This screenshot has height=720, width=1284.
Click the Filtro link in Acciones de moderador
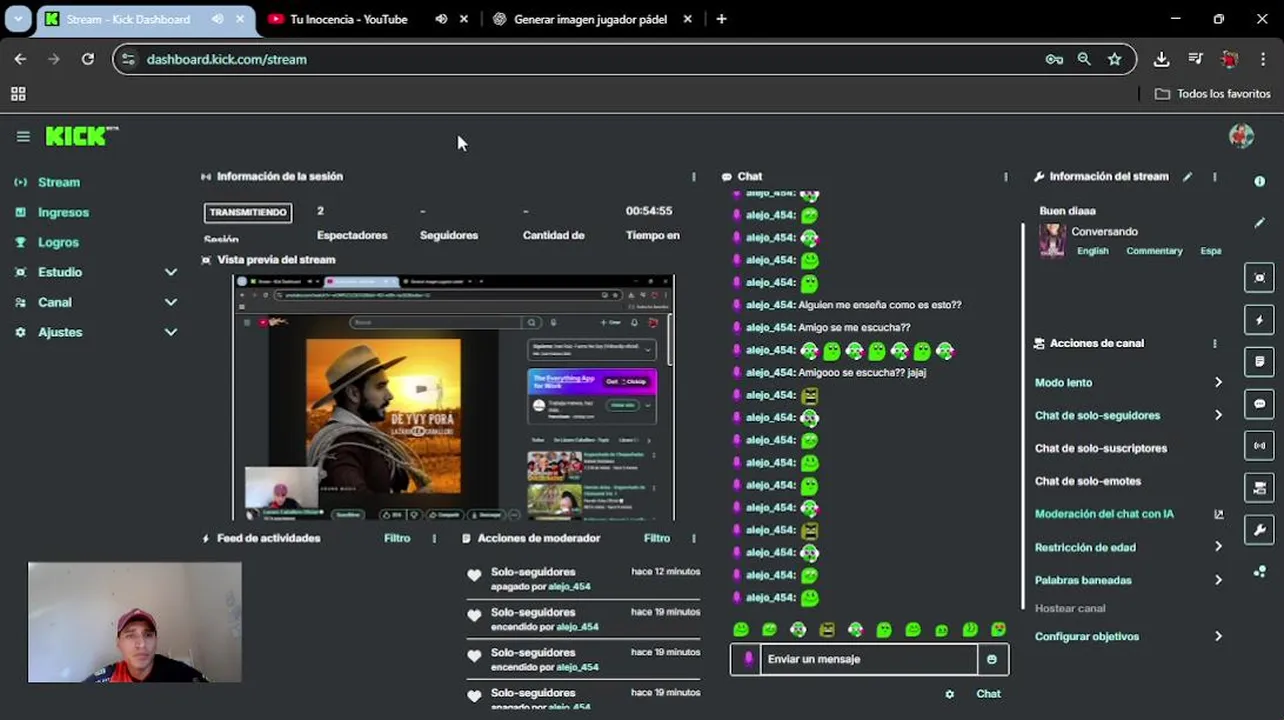click(x=657, y=538)
